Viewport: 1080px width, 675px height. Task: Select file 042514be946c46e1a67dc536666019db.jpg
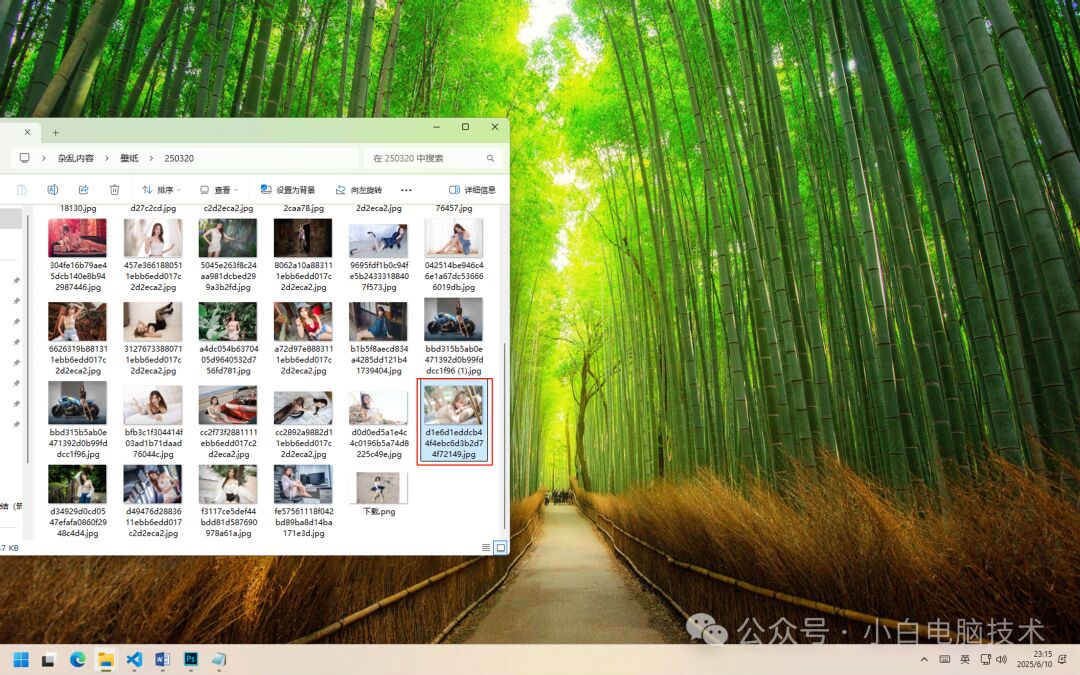point(453,255)
